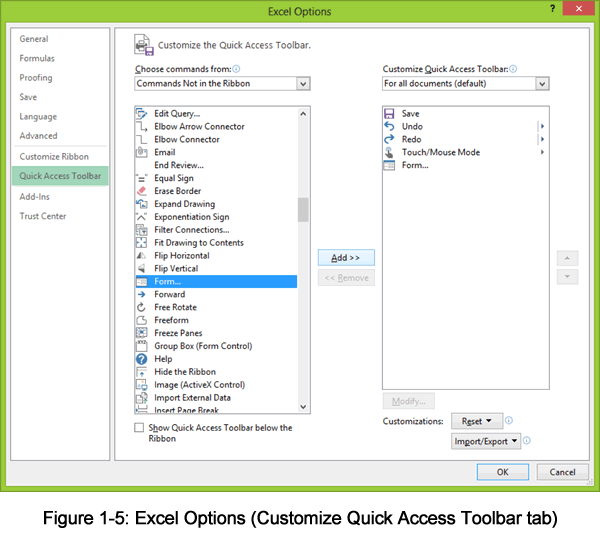This screenshot has width=600, height=542.
Task: Open the For all documents dropdown
Action: (x=465, y=84)
